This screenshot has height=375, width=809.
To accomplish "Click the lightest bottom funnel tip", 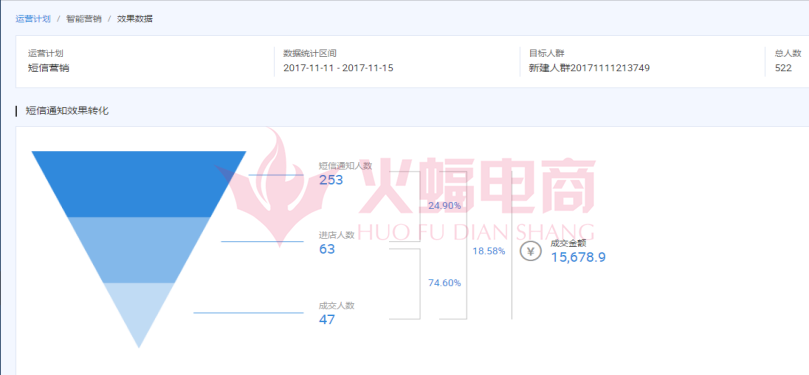I will click(x=139, y=312).
